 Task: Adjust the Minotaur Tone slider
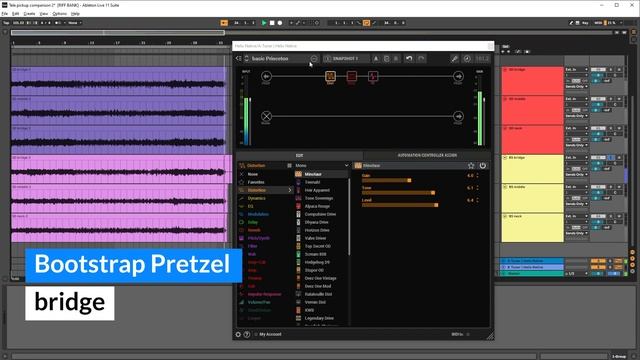[x=398, y=193]
